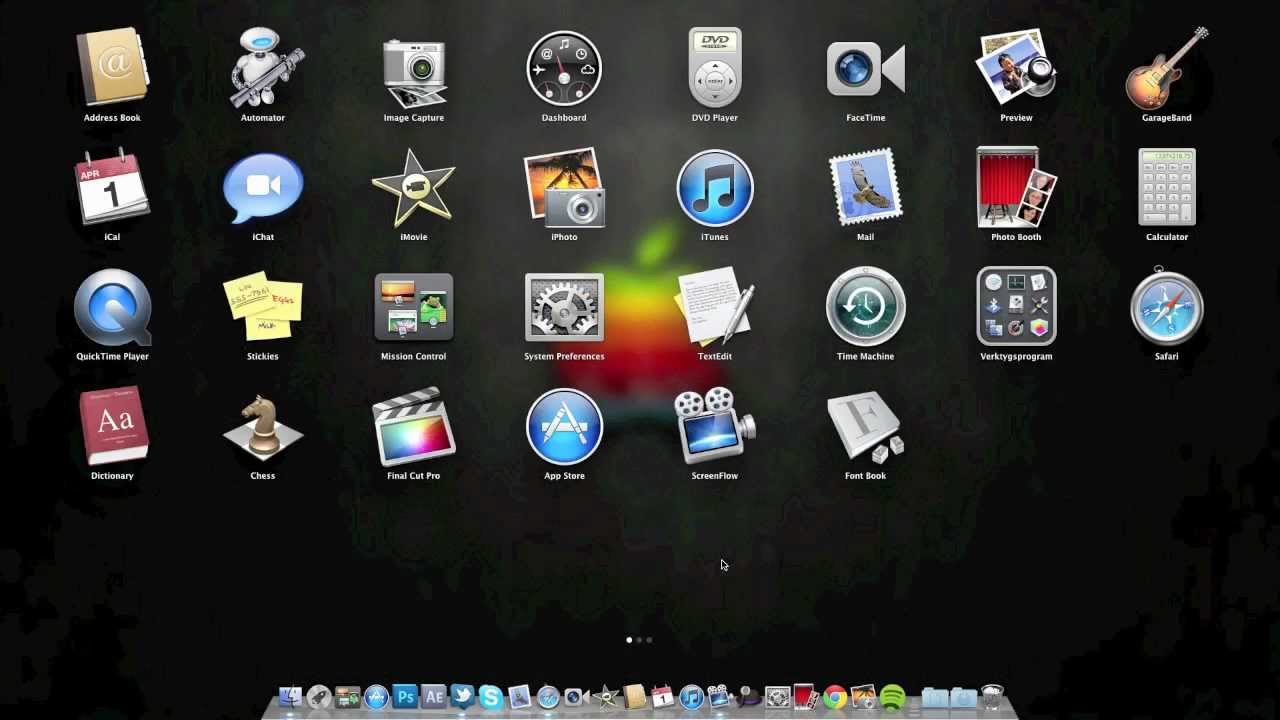This screenshot has height=720, width=1280.
Task: Open the Font Book app
Action: [866, 426]
